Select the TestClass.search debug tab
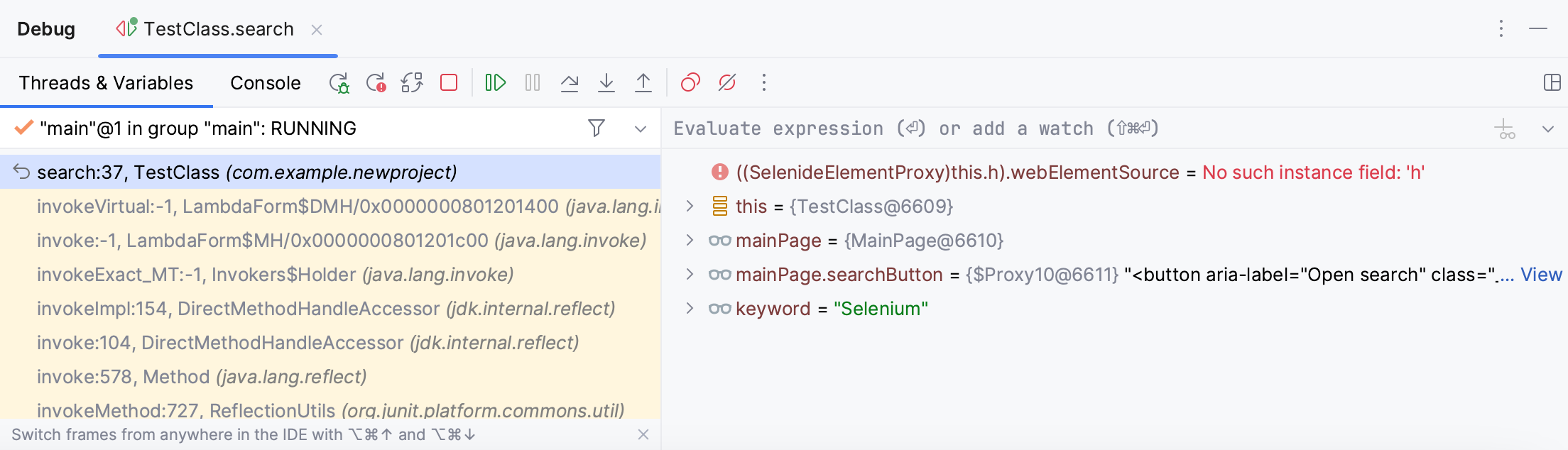1568x450 pixels. pyautogui.click(x=219, y=29)
